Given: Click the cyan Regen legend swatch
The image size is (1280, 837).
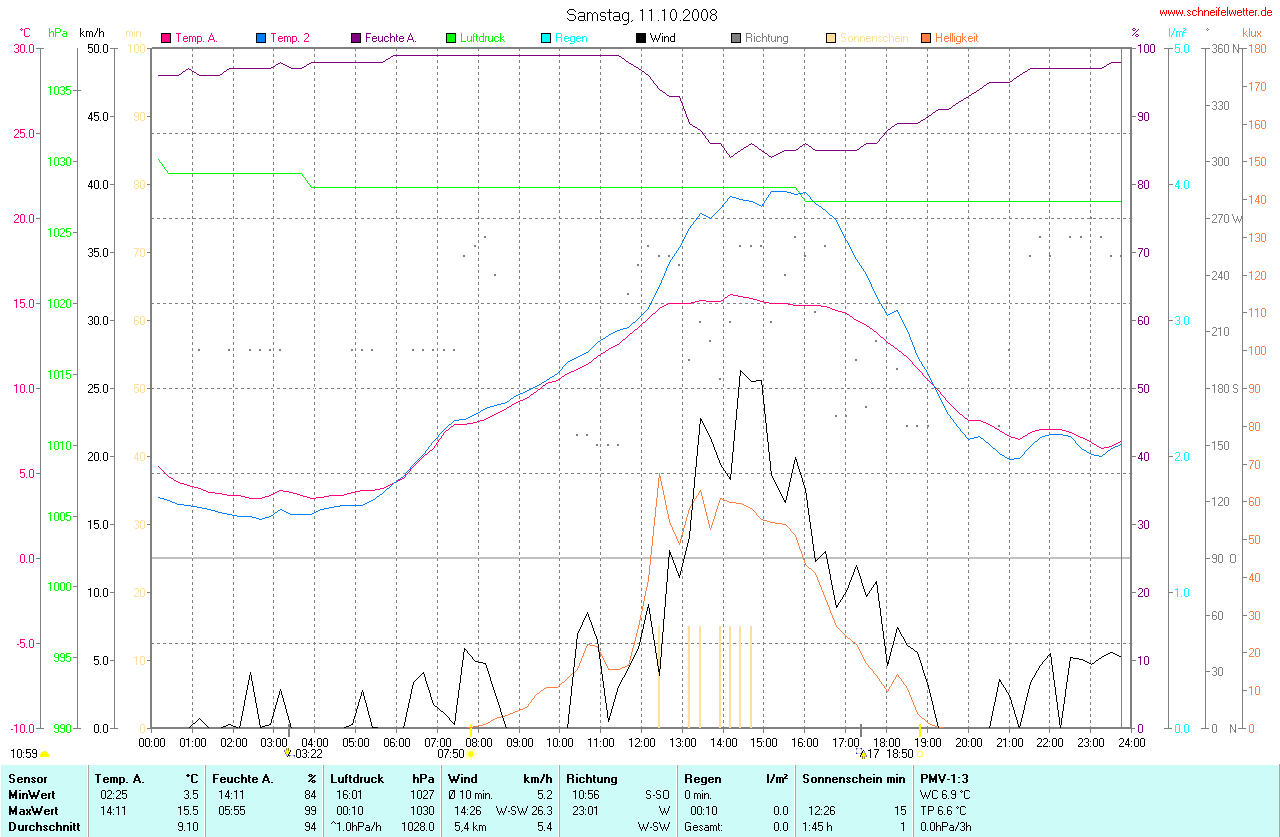Looking at the screenshot, I should coord(546,38).
